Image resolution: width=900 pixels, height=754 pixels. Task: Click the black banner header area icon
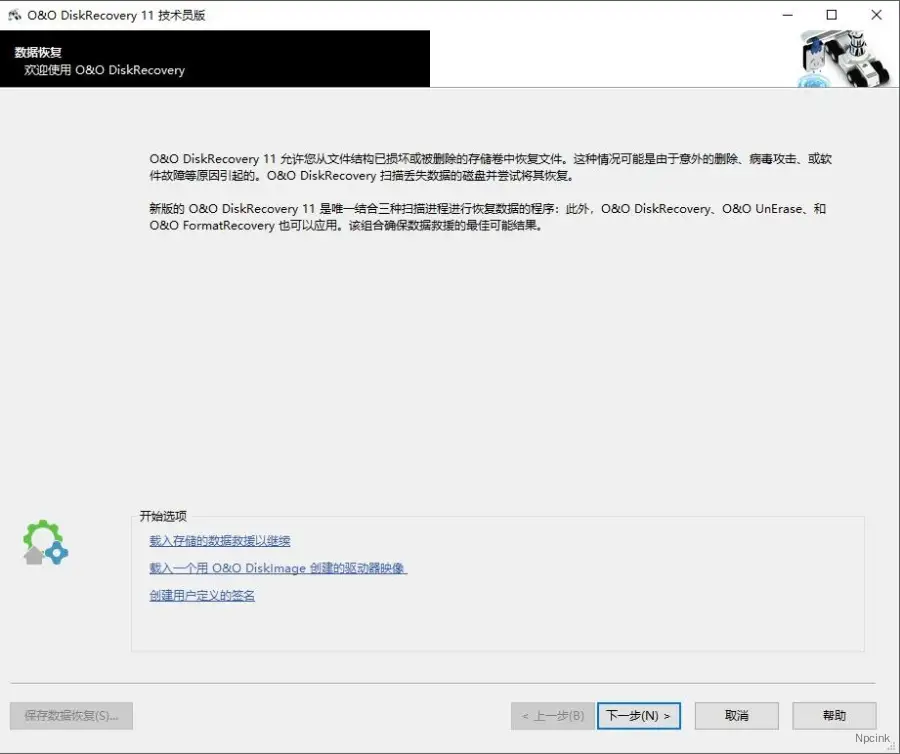pos(215,60)
